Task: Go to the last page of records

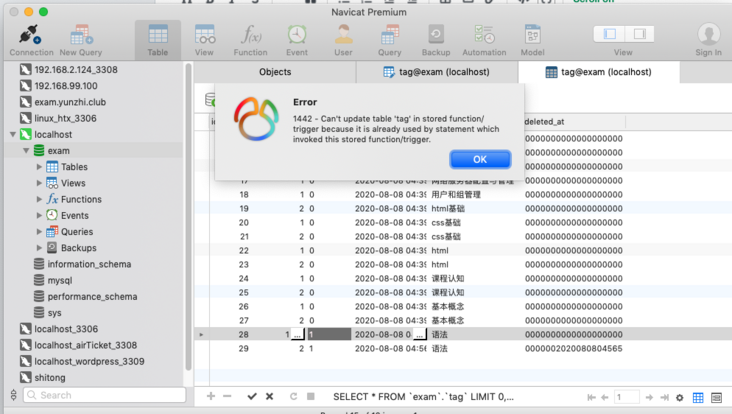Action: 664,398
